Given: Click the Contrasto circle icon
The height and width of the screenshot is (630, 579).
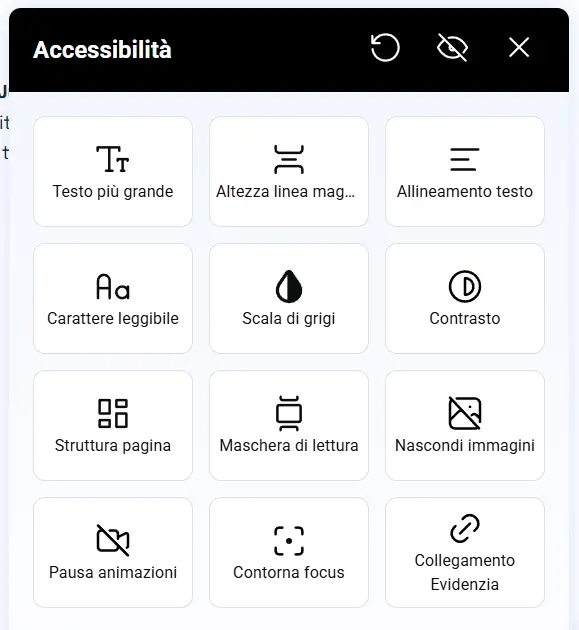Looking at the screenshot, I should point(465,286).
